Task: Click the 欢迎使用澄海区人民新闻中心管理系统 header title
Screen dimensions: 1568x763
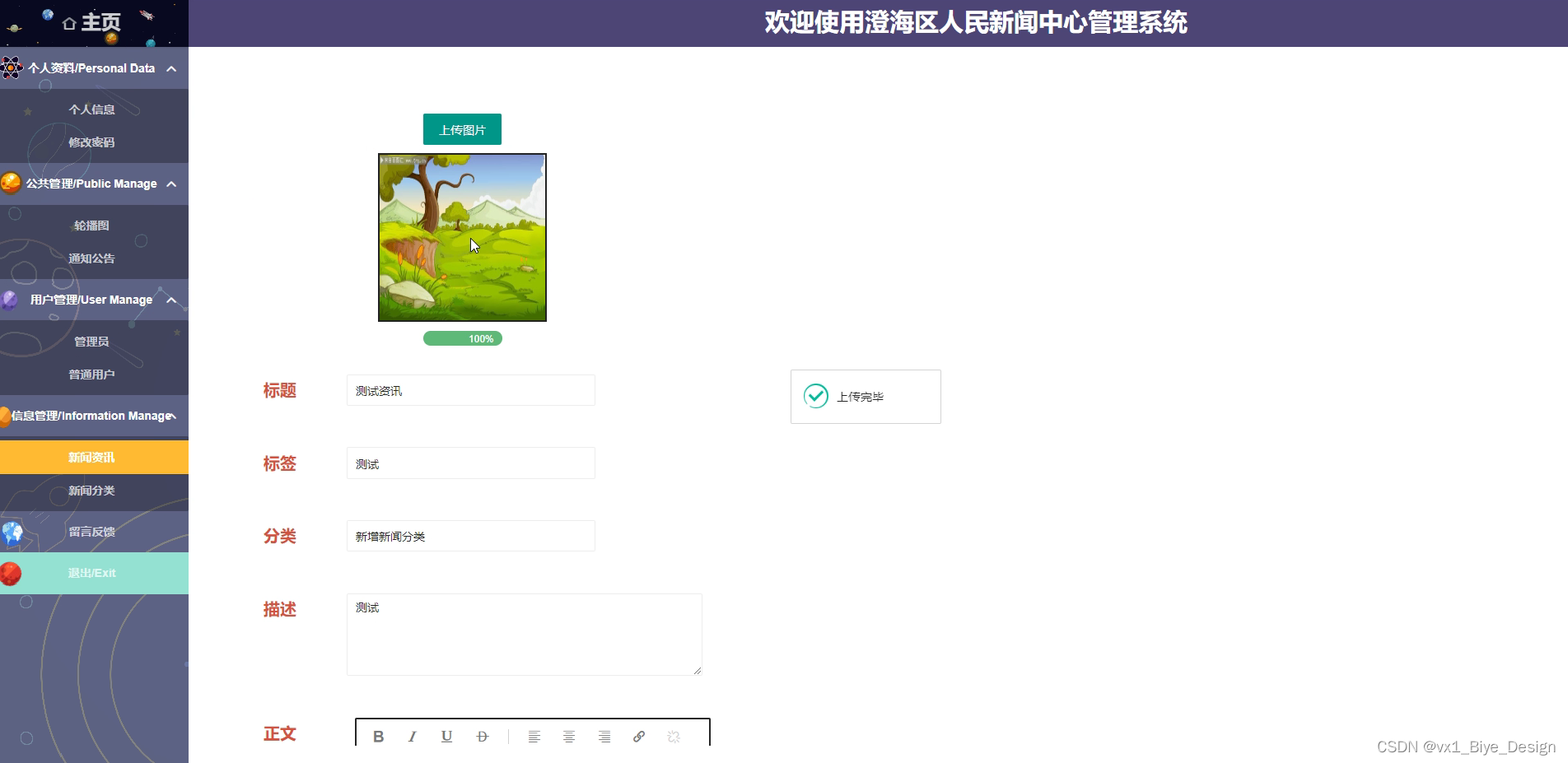Action: pos(976,22)
